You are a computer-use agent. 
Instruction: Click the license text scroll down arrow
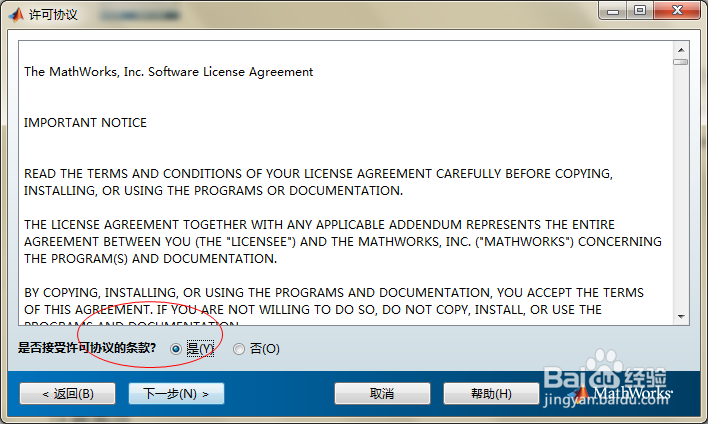click(681, 317)
